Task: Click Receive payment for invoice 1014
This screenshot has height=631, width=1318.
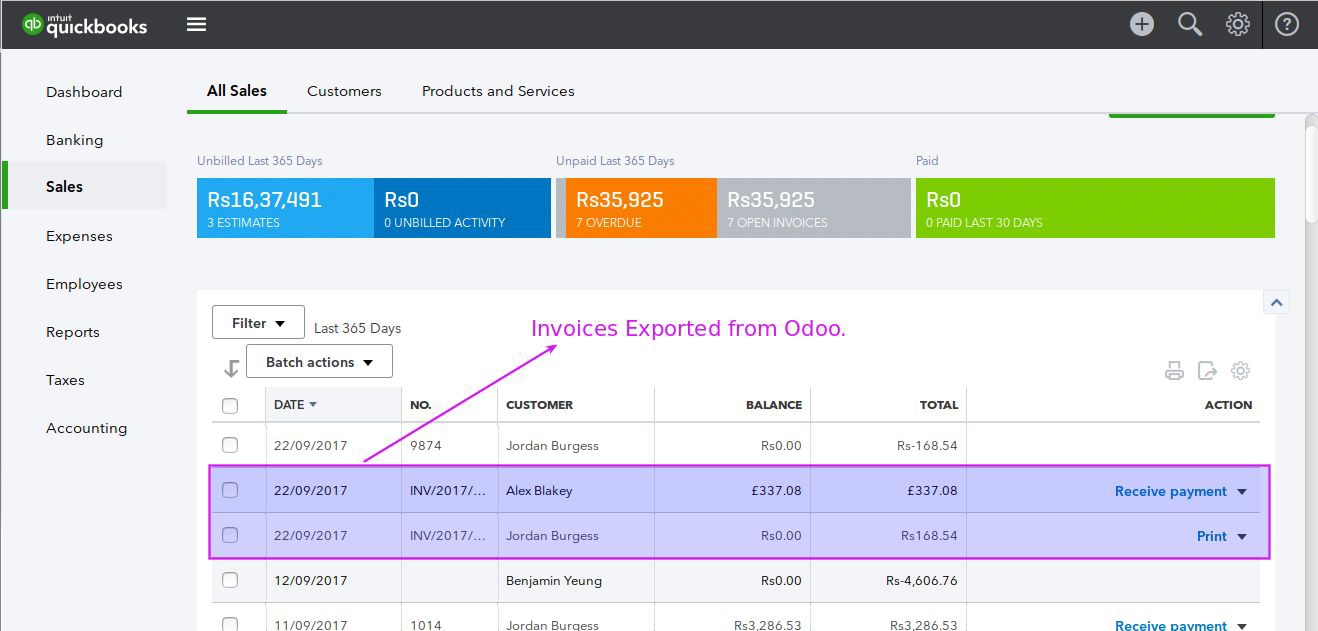Action: coord(1170,625)
